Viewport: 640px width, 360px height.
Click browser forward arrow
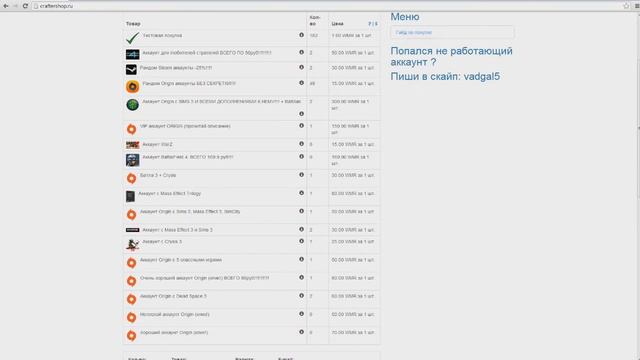pos(16,6)
